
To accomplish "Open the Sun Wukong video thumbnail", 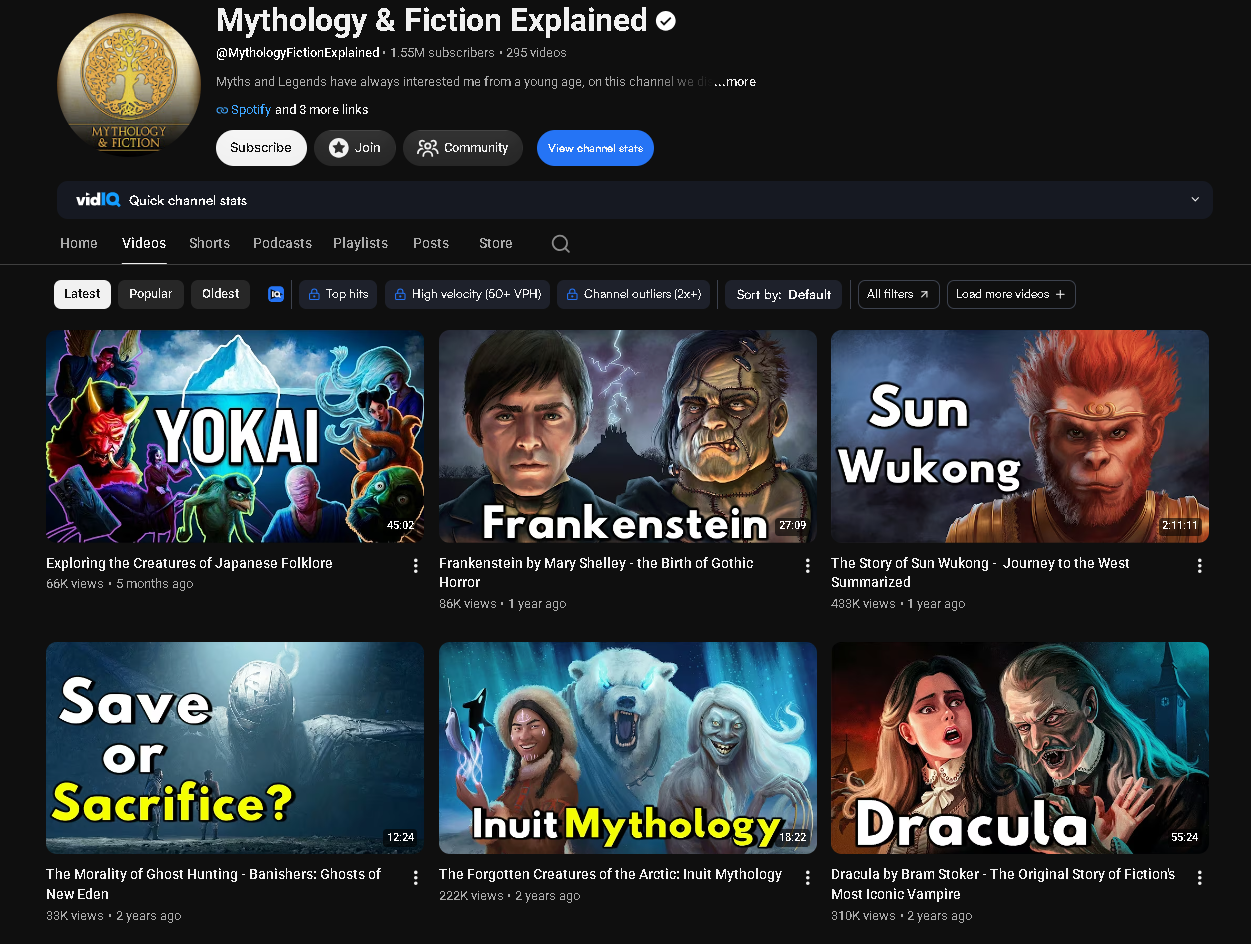I will (x=1020, y=436).
